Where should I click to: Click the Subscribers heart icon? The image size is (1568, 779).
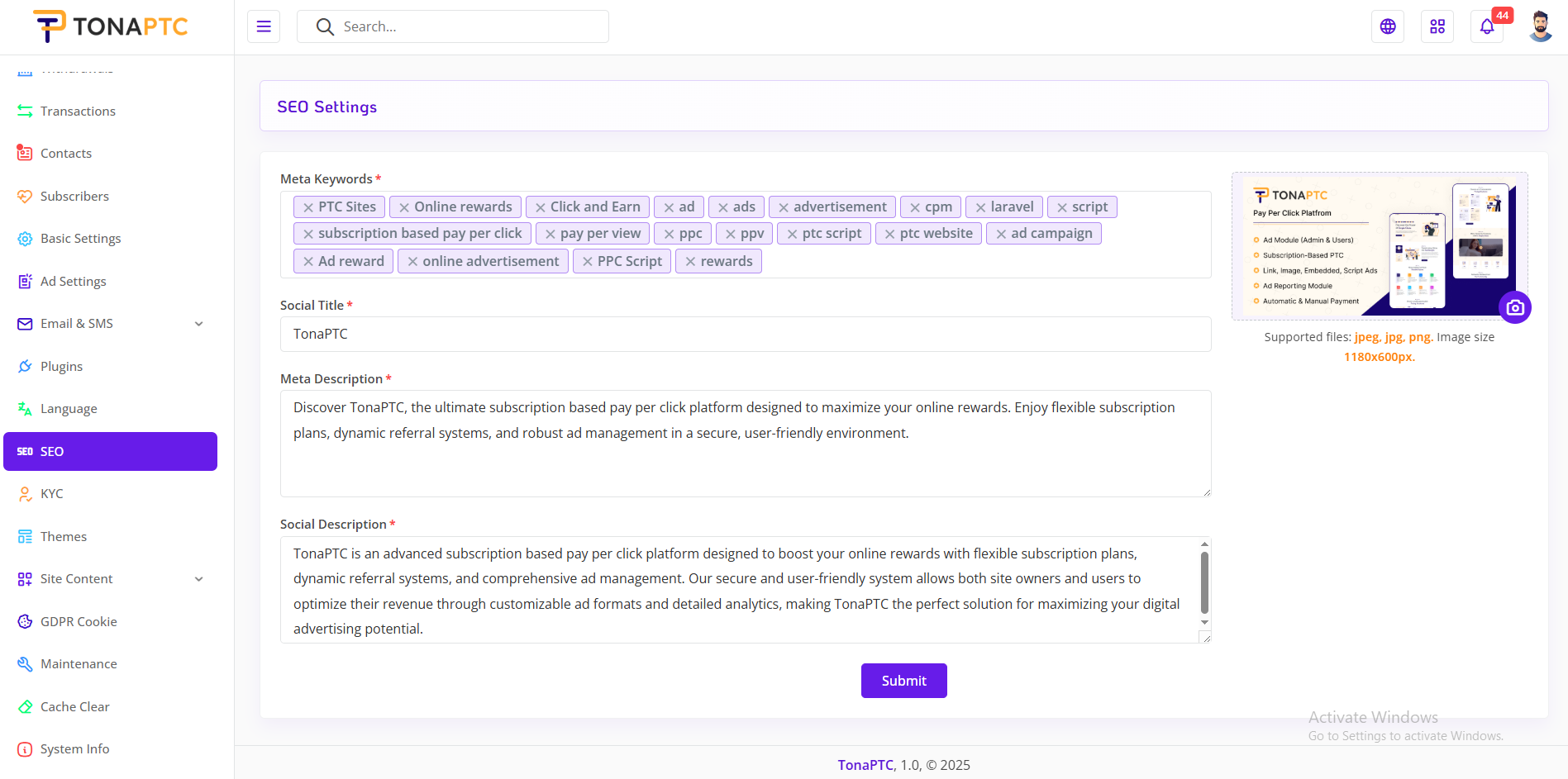[25, 196]
